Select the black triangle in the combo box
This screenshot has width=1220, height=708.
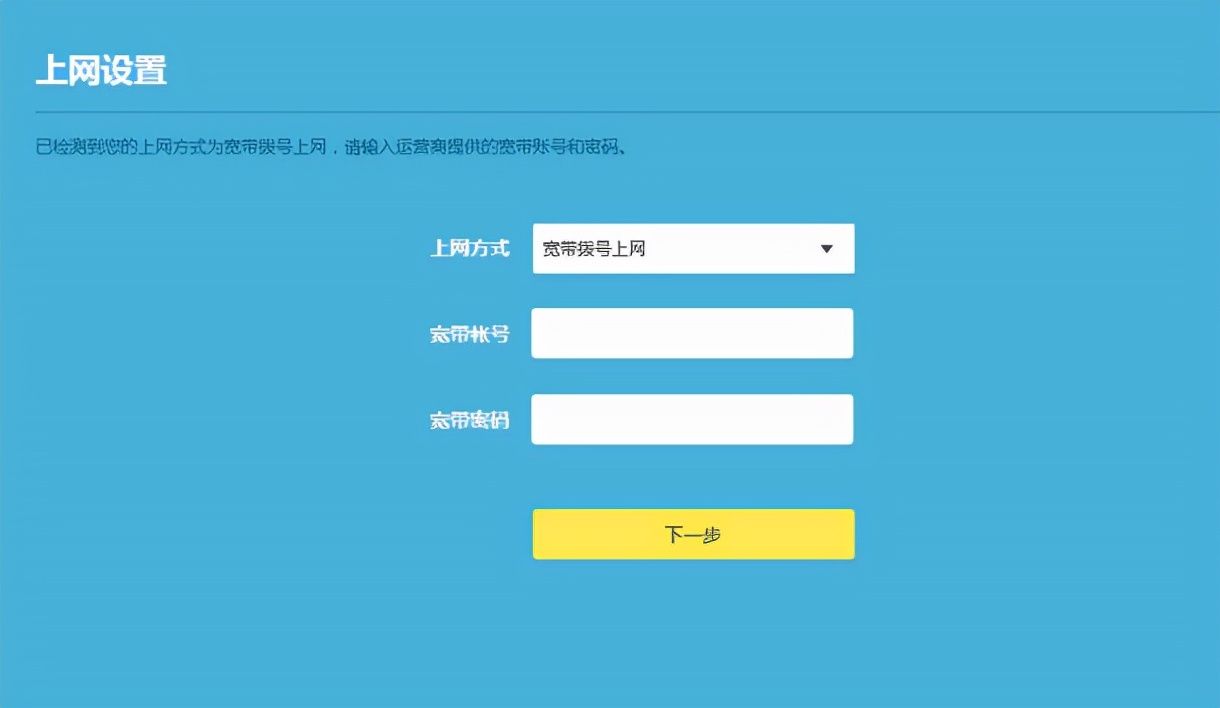pyautogui.click(x=826, y=249)
